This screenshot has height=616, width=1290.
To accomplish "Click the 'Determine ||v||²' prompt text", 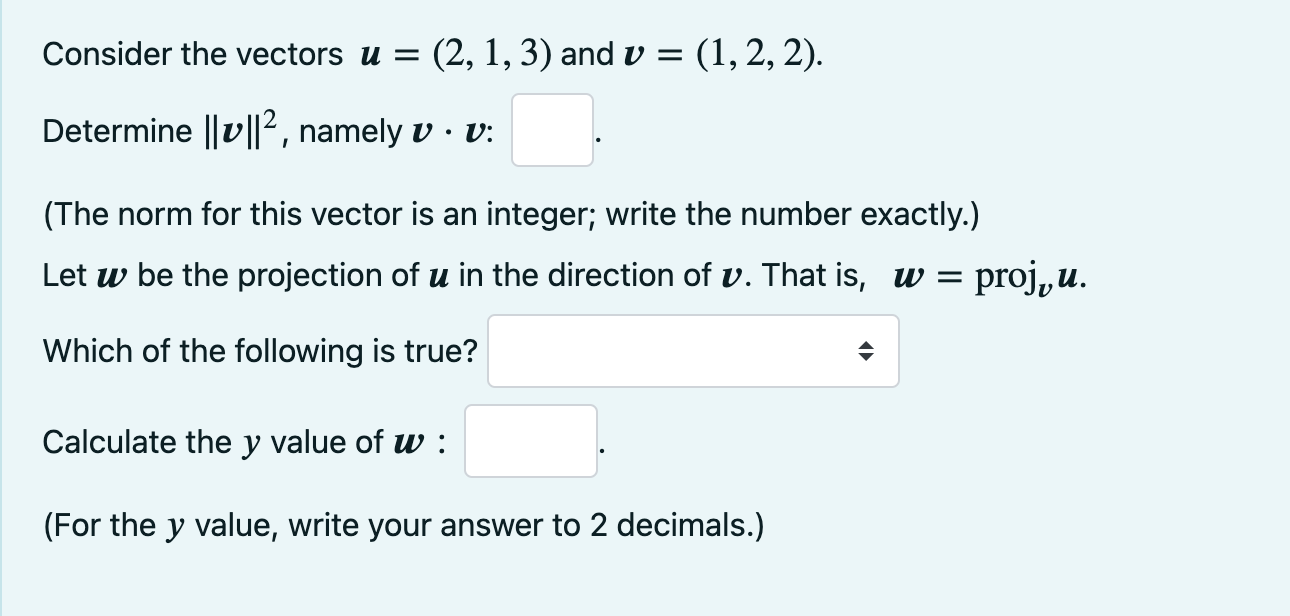I will tap(160, 130).
